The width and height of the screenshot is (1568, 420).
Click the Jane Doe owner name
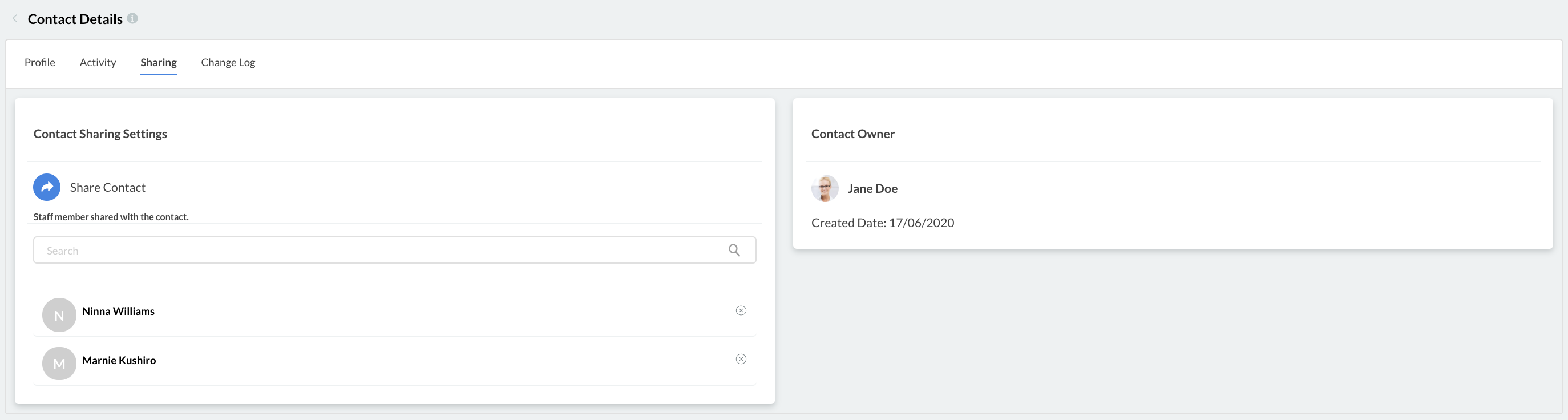[x=872, y=189]
